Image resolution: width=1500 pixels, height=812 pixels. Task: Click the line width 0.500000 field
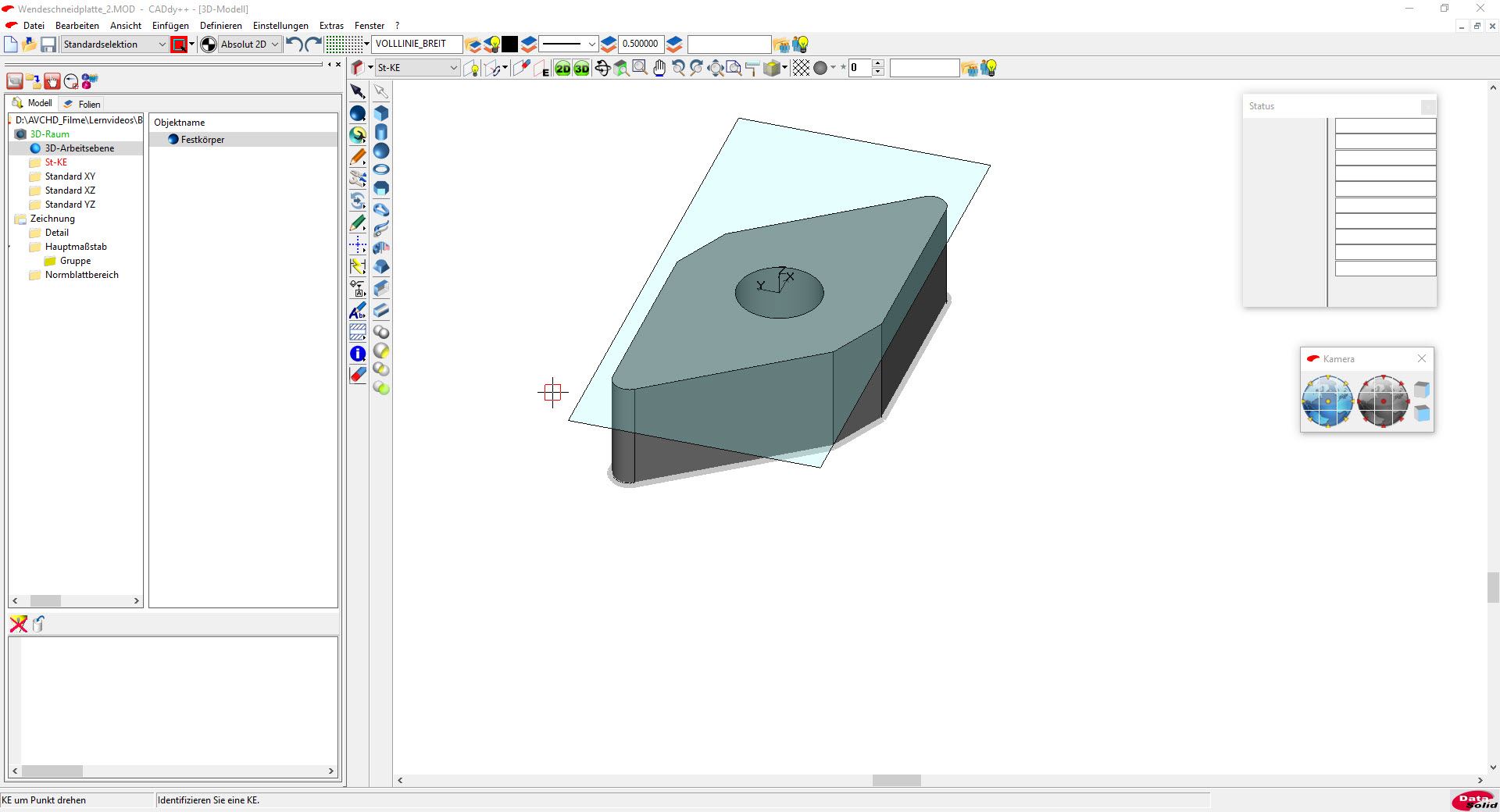coord(641,44)
